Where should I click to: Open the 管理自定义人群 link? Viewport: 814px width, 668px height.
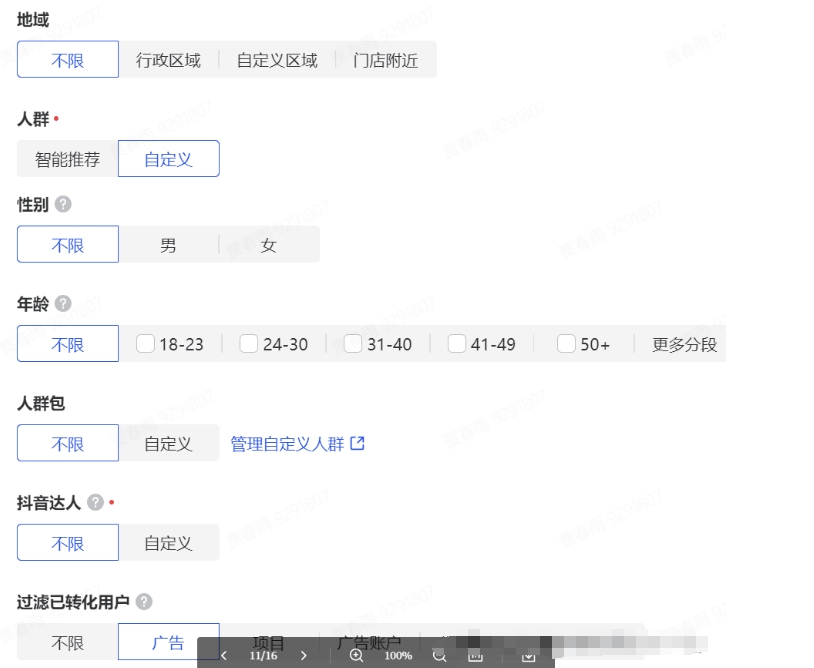click(287, 444)
